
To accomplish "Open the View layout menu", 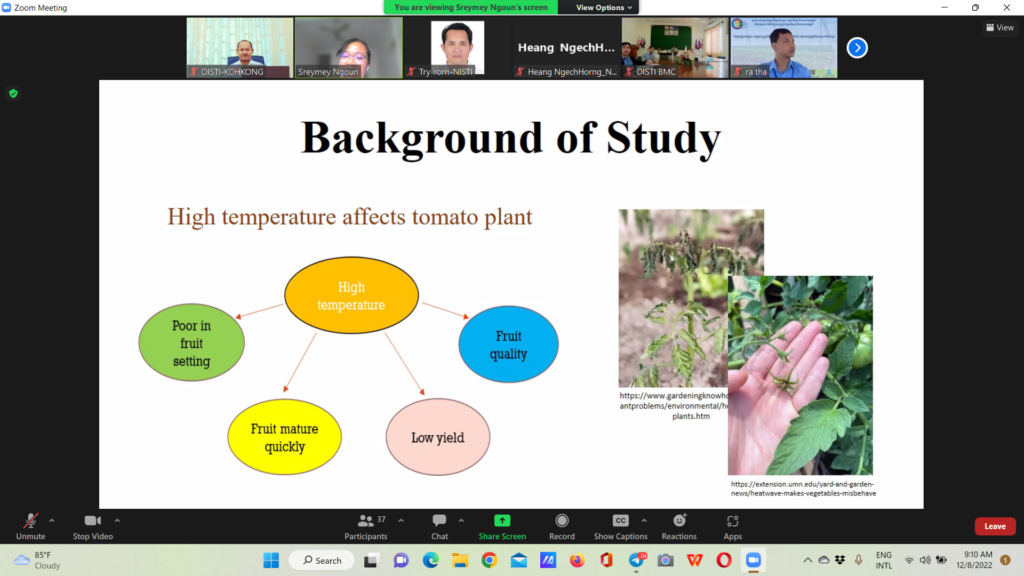I will (x=999, y=27).
